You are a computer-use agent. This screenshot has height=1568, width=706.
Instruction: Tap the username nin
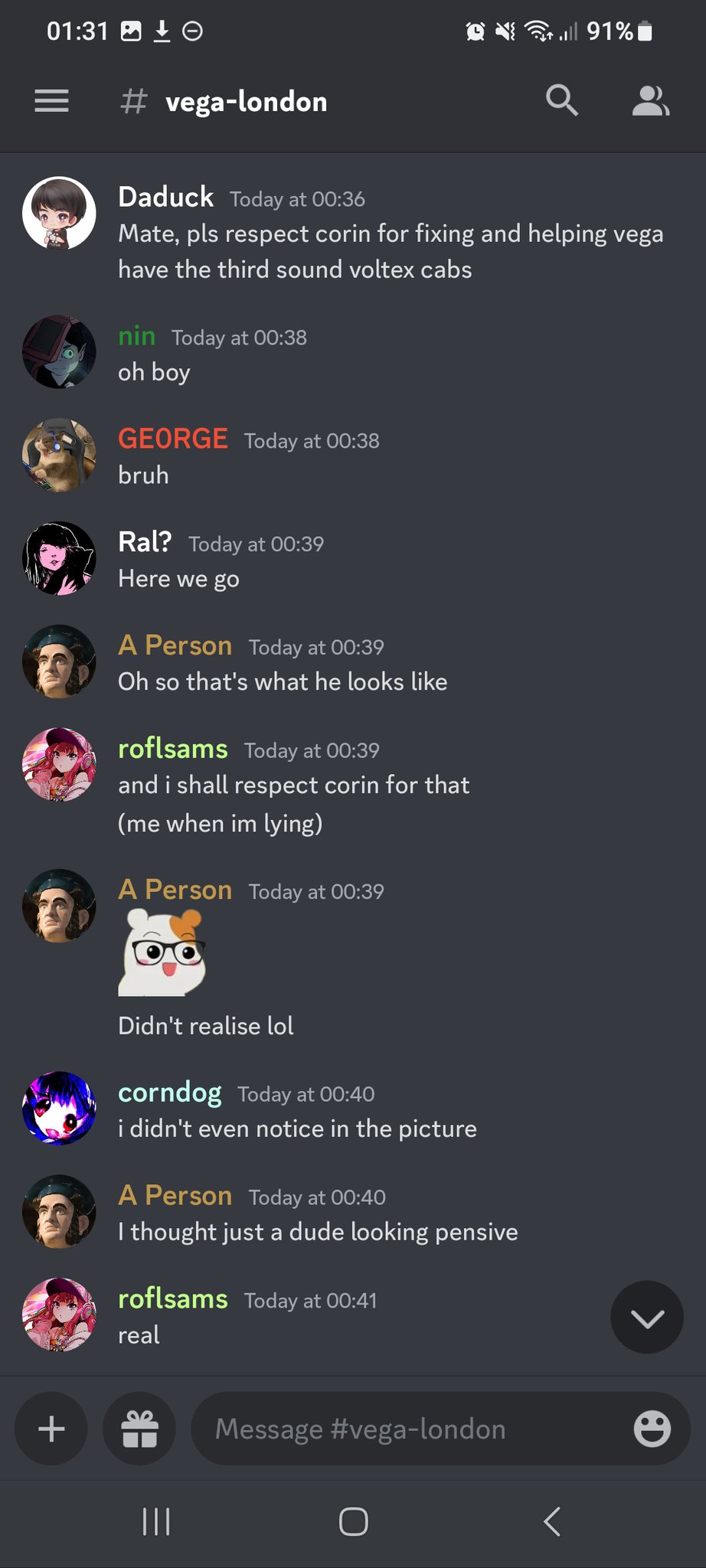click(x=137, y=336)
